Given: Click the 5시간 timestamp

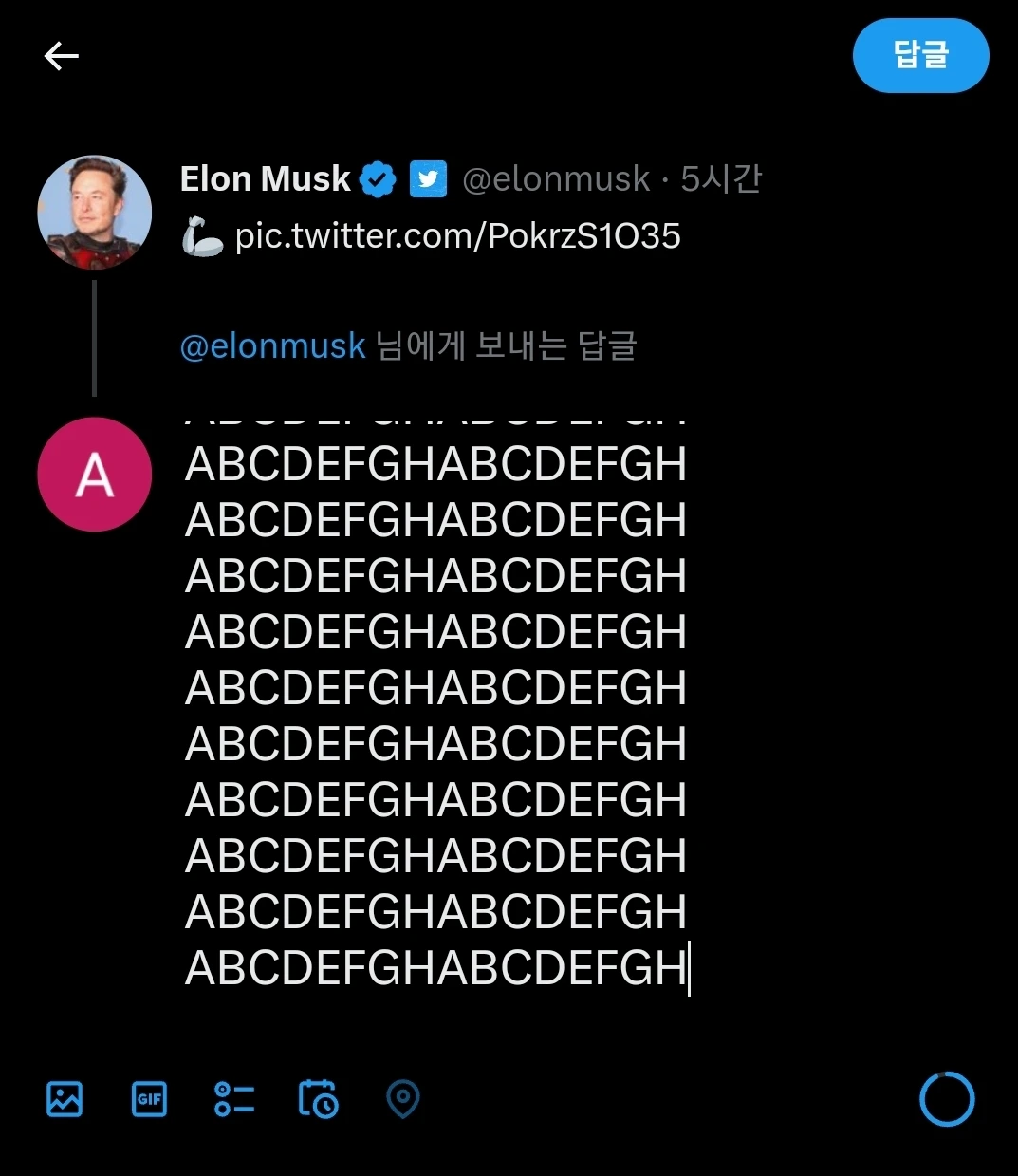Looking at the screenshot, I should click(x=721, y=178).
